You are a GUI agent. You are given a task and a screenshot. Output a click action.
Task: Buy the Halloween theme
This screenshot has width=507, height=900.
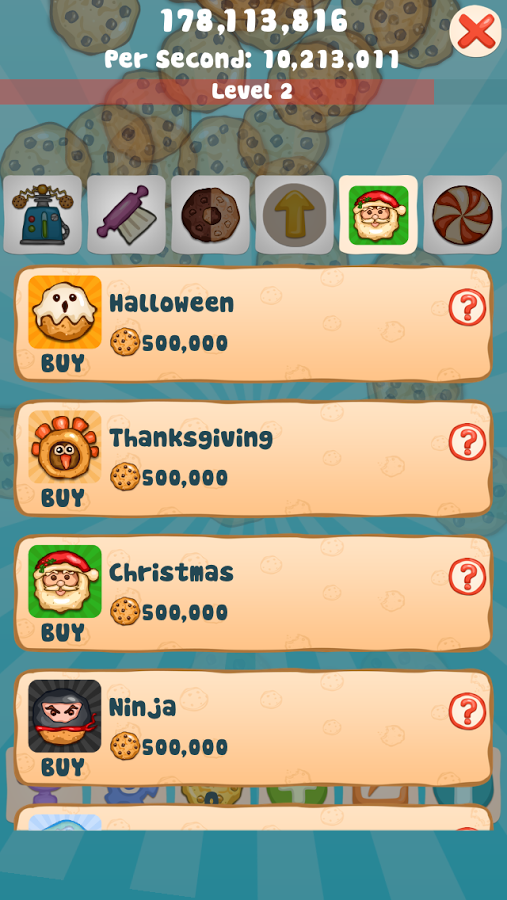[x=63, y=363]
